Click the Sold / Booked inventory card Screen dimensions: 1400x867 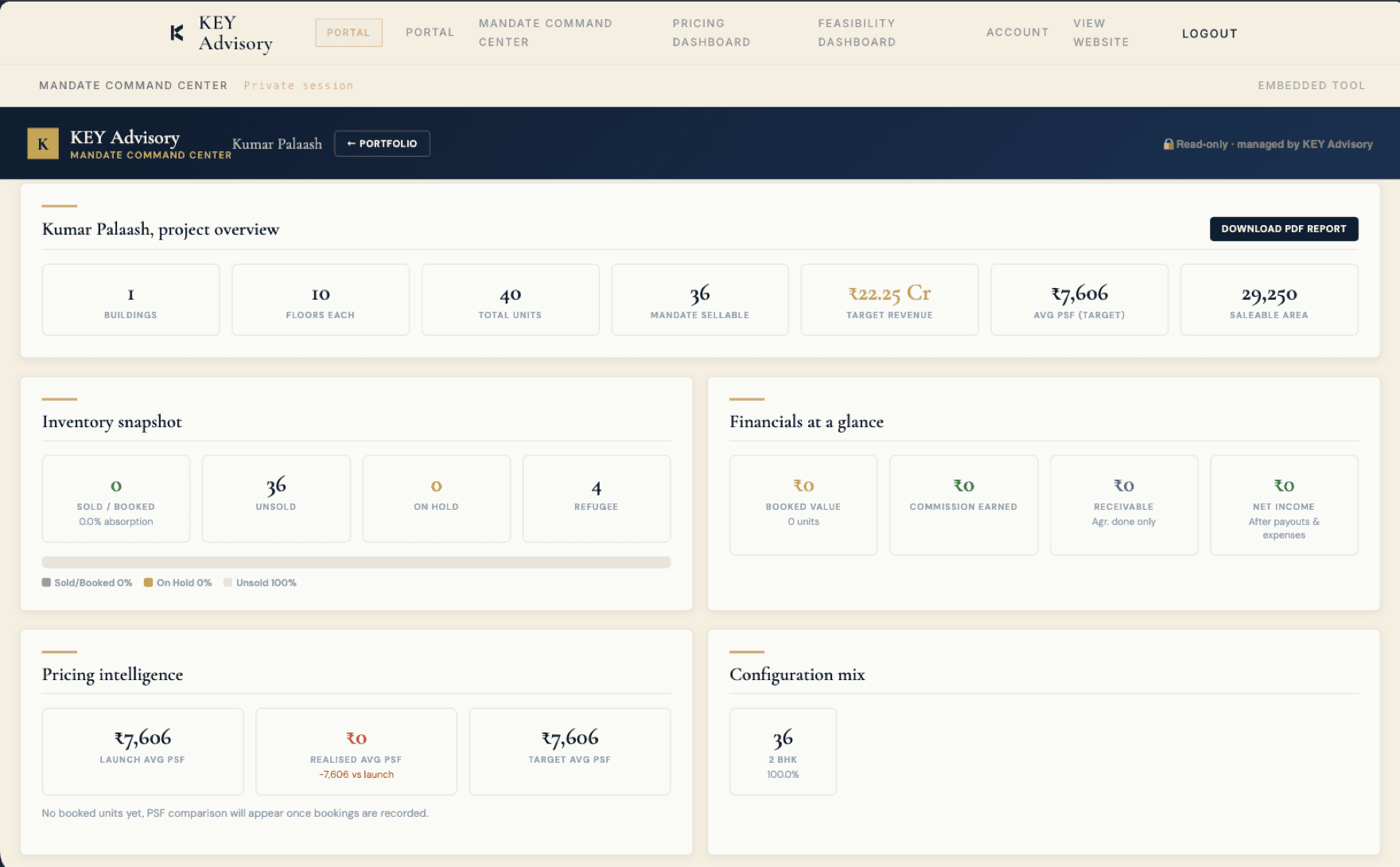116,499
